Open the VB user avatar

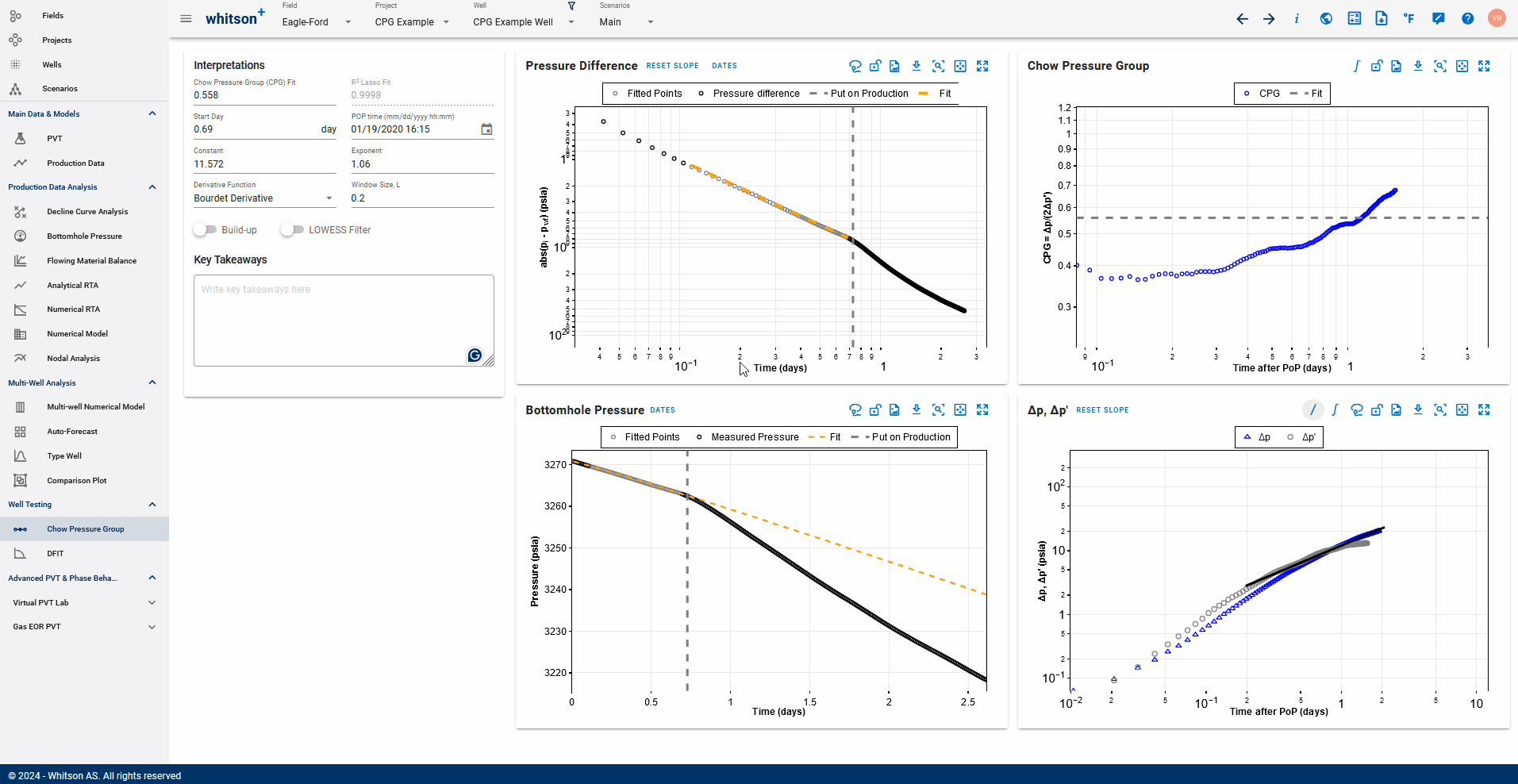pyautogui.click(x=1497, y=18)
